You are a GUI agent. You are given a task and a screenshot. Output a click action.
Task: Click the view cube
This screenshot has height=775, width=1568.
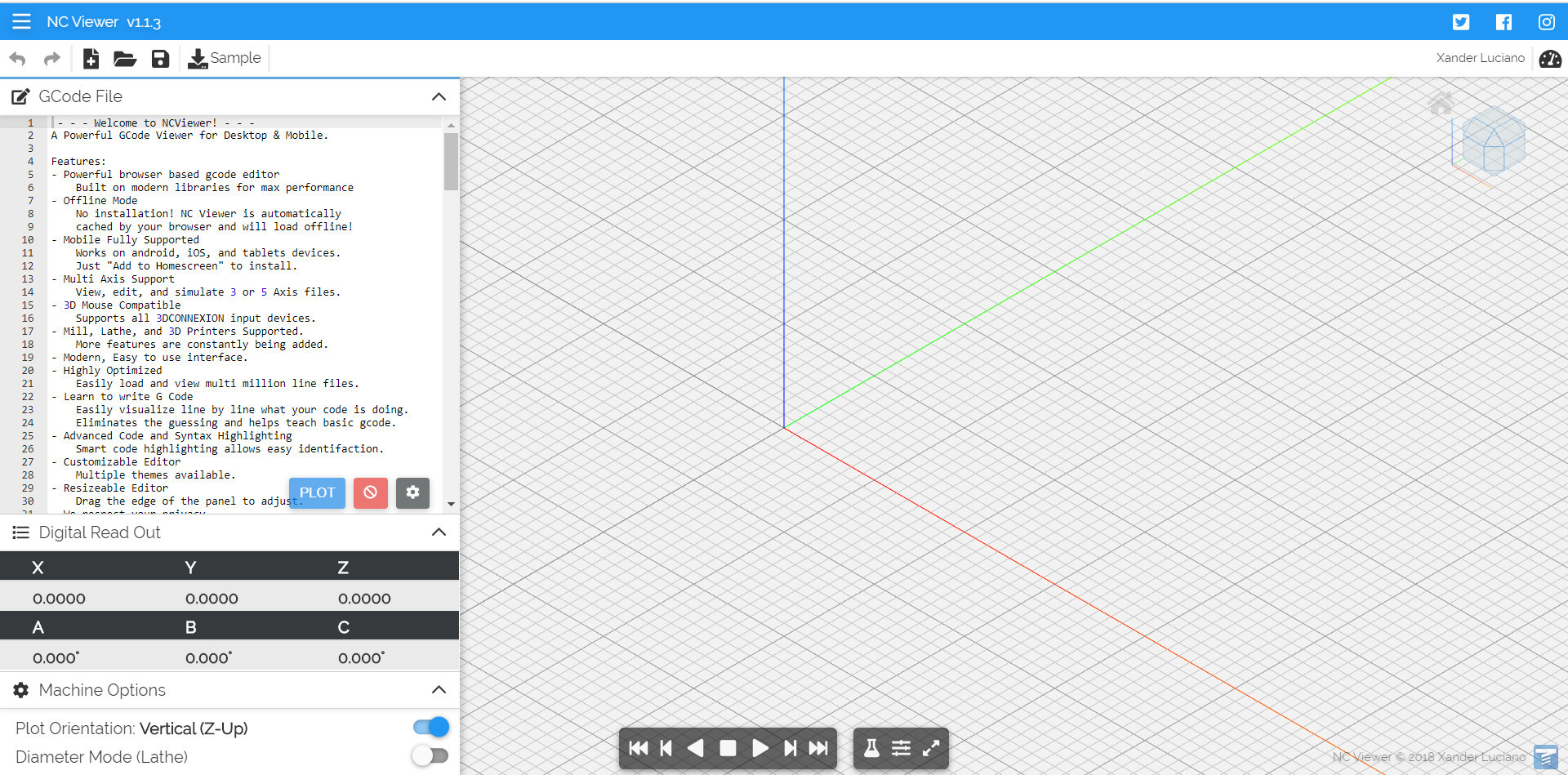coord(1493,140)
